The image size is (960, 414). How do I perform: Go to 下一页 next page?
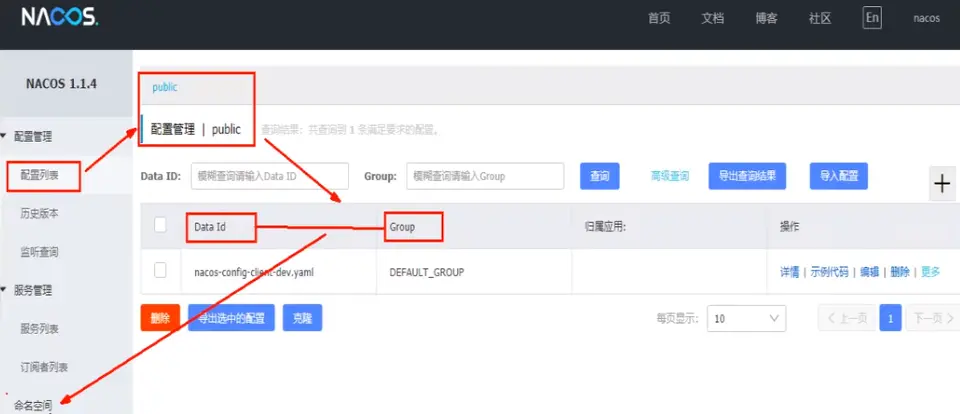(x=932, y=318)
